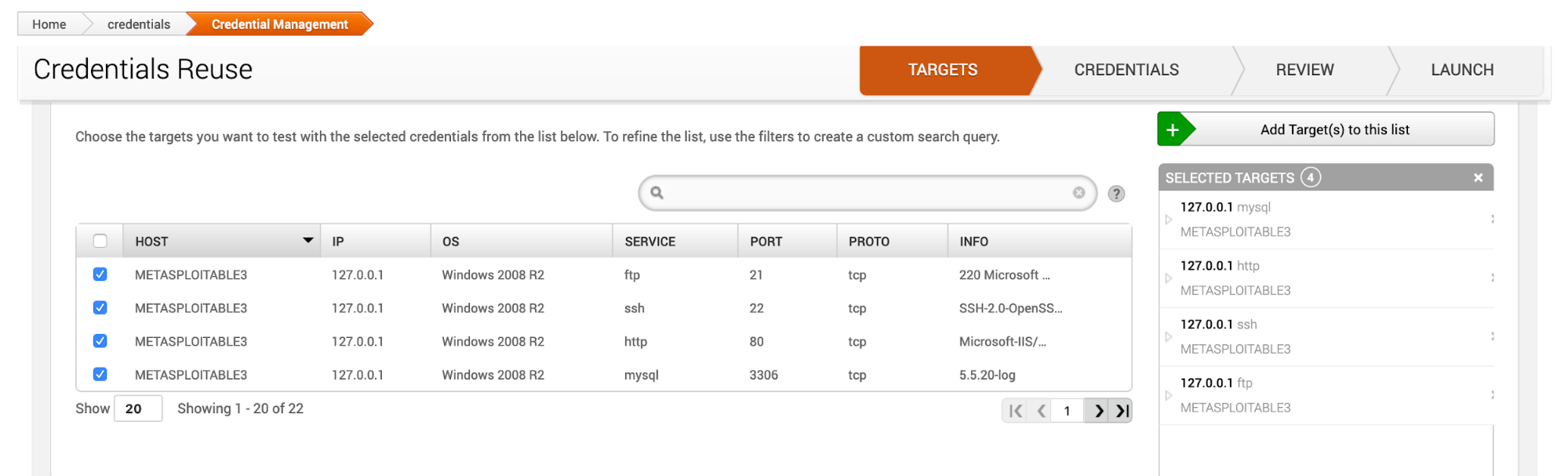Close the Selected Targets panel
Image resolution: width=1568 pixels, height=476 pixels.
[1478, 178]
